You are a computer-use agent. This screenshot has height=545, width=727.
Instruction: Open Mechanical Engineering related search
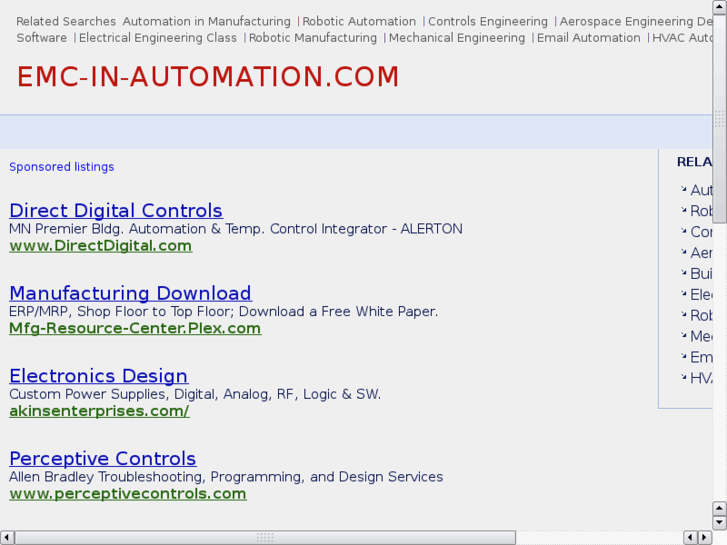457,38
